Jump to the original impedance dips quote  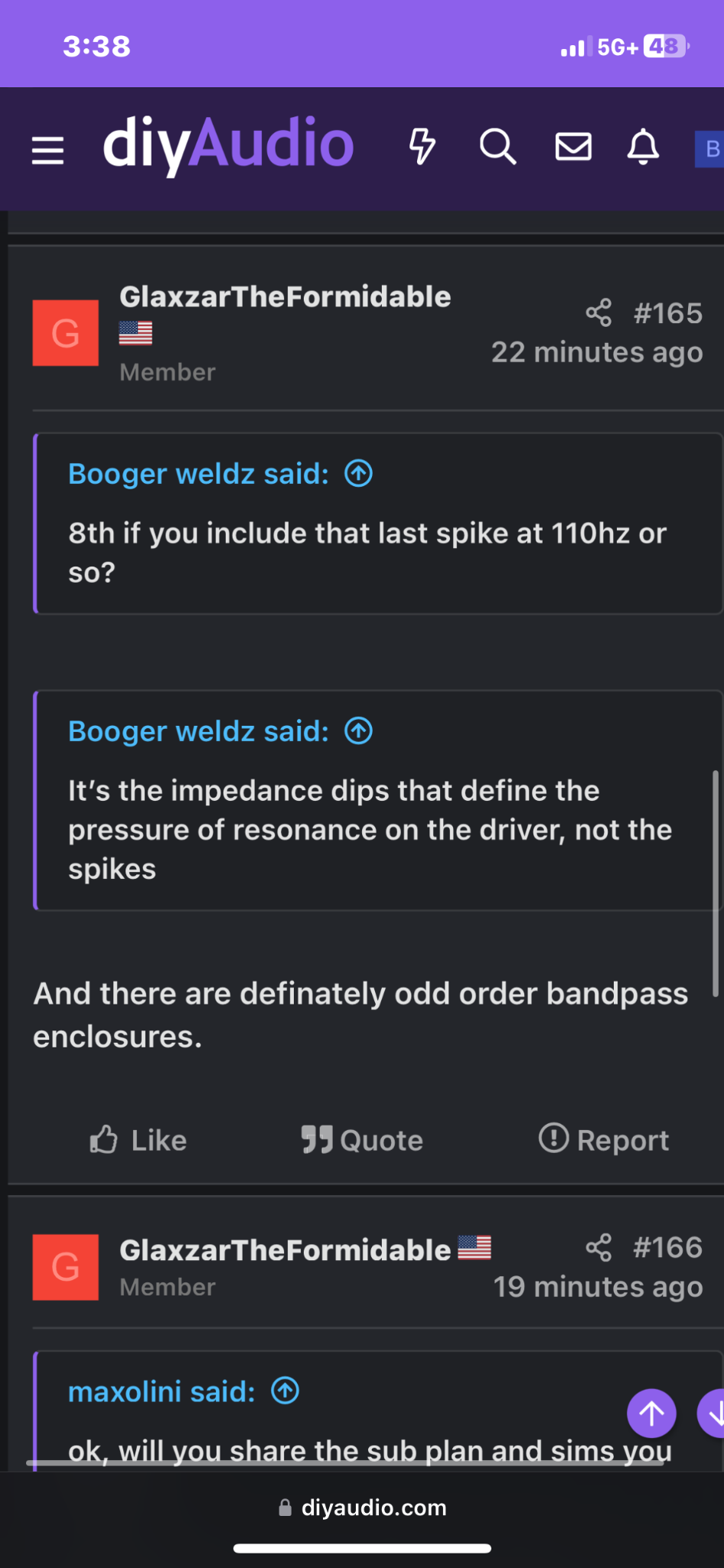358,731
